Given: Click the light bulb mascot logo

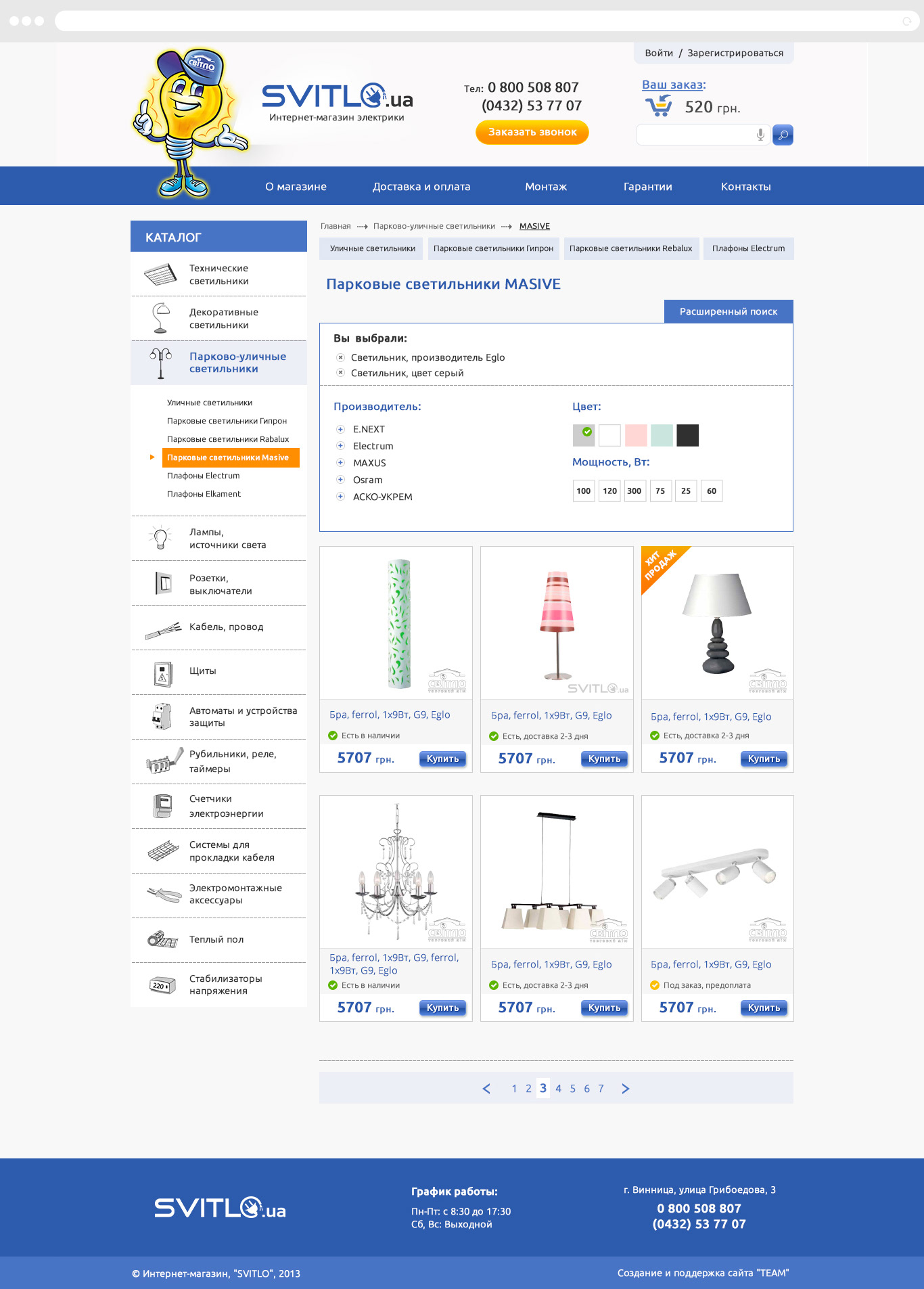Looking at the screenshot, I should (187, 122).
